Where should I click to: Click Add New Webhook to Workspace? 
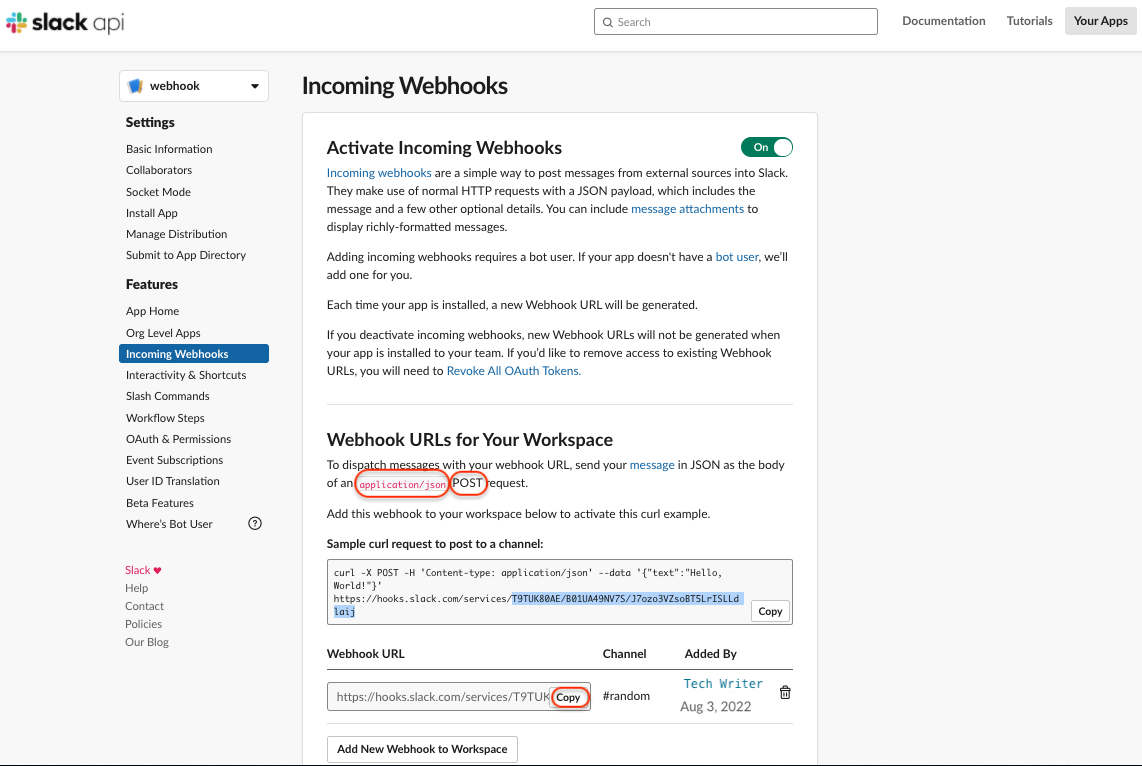click(422, 749)
